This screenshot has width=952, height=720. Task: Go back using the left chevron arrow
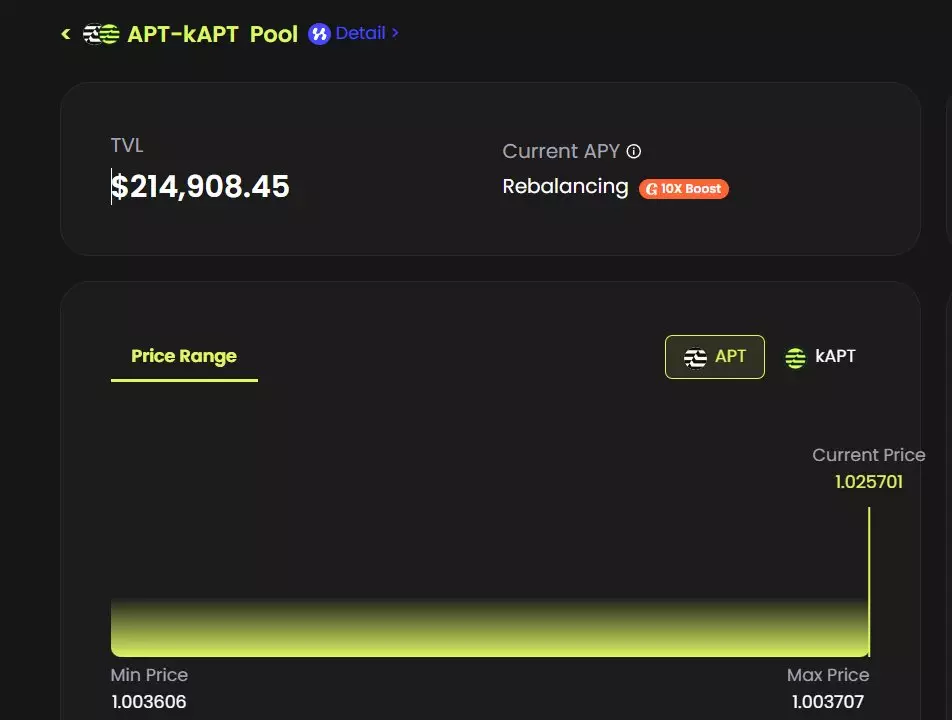66,34
